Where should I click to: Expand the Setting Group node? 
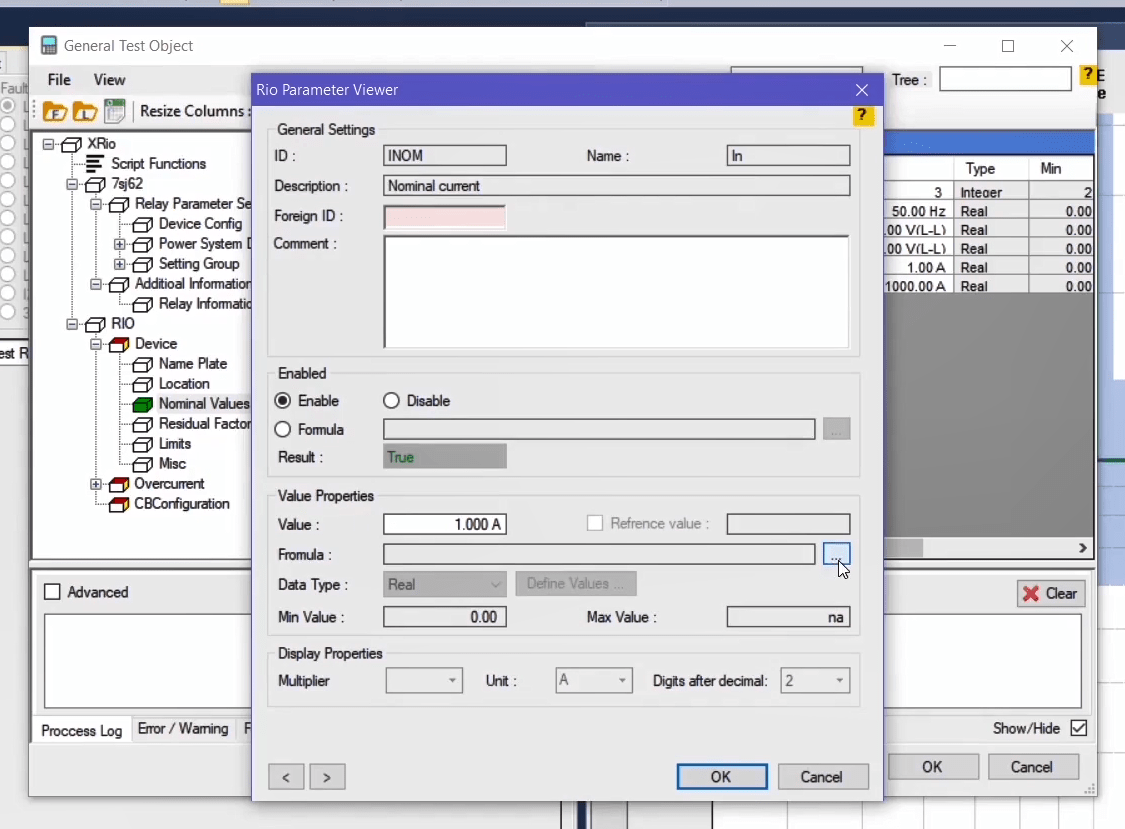point(119,264)
